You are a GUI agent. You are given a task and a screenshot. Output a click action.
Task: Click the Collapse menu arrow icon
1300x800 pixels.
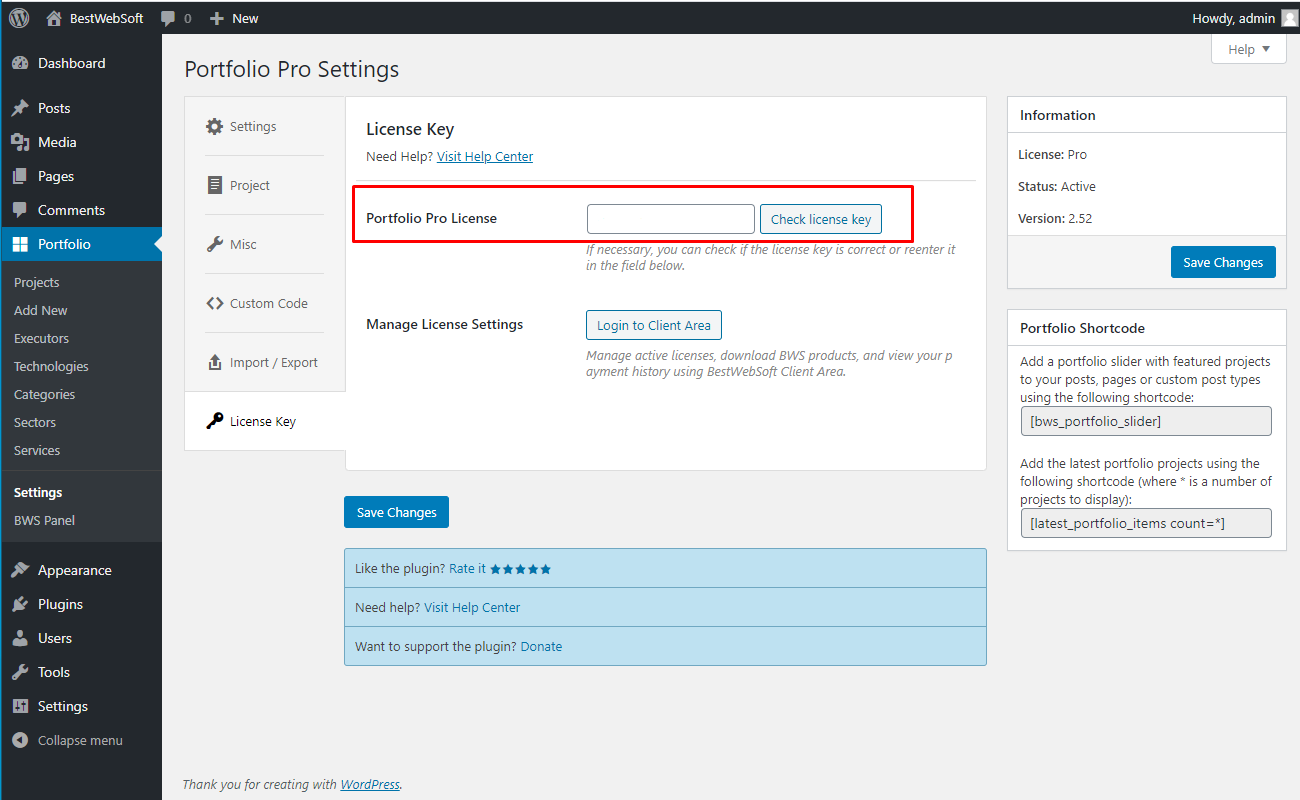coord(20,740)
